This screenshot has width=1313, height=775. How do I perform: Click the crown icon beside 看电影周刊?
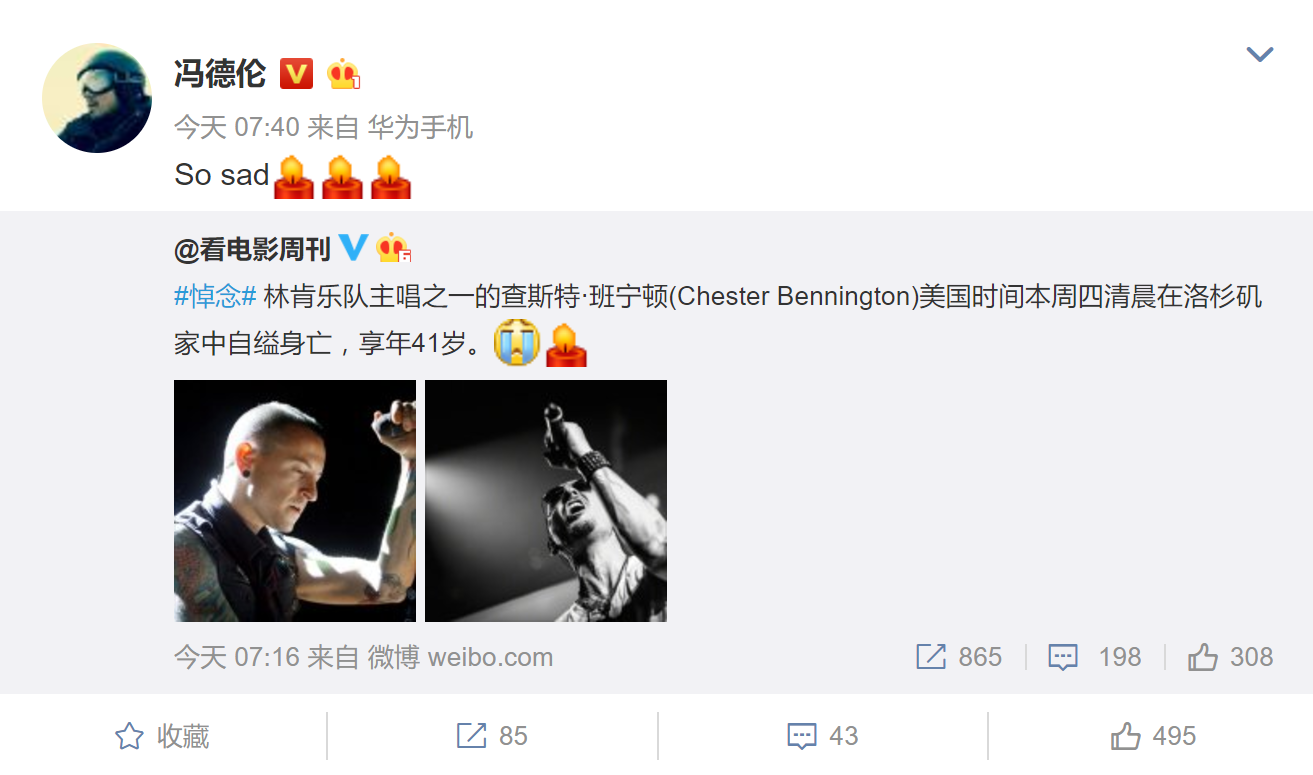coord(394,248)
